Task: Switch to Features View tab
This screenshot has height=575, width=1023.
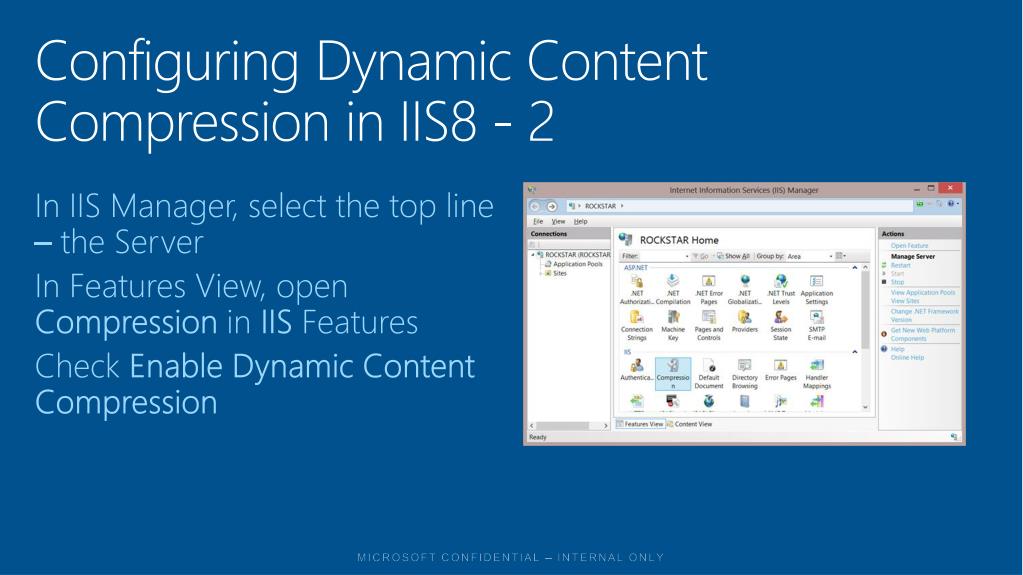Action: click(640, 424)
